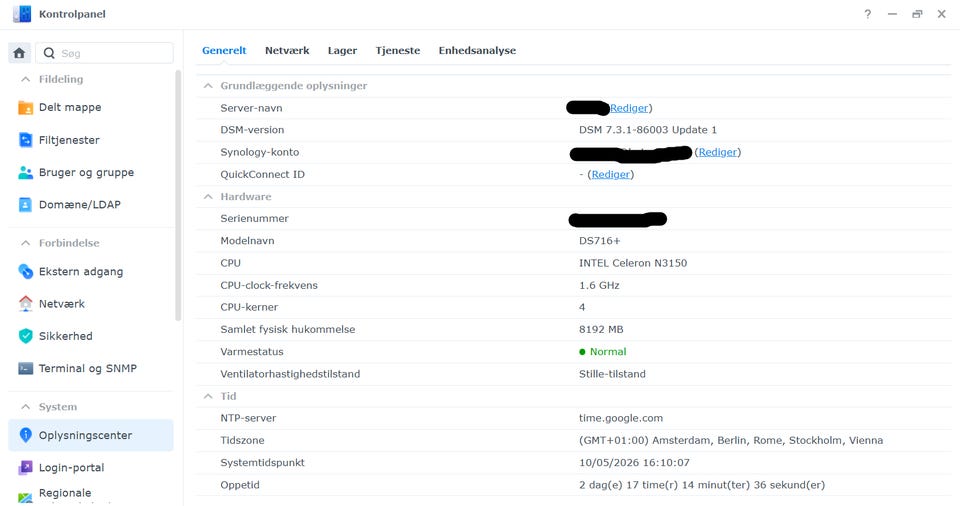960x506 pixels.
Task: Click Rediger link for Server-navn
Action: coord(629,108)
